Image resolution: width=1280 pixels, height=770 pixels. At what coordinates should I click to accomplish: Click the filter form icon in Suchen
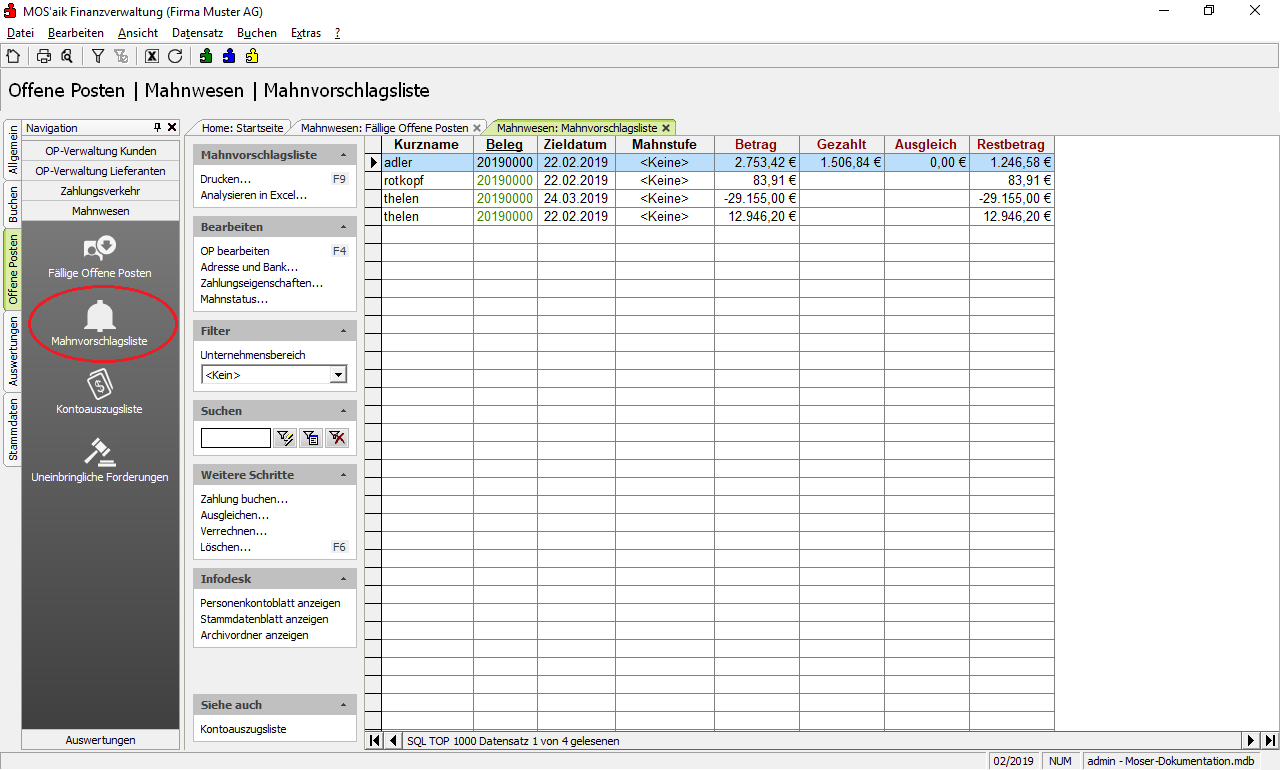[x=311, y=438]
